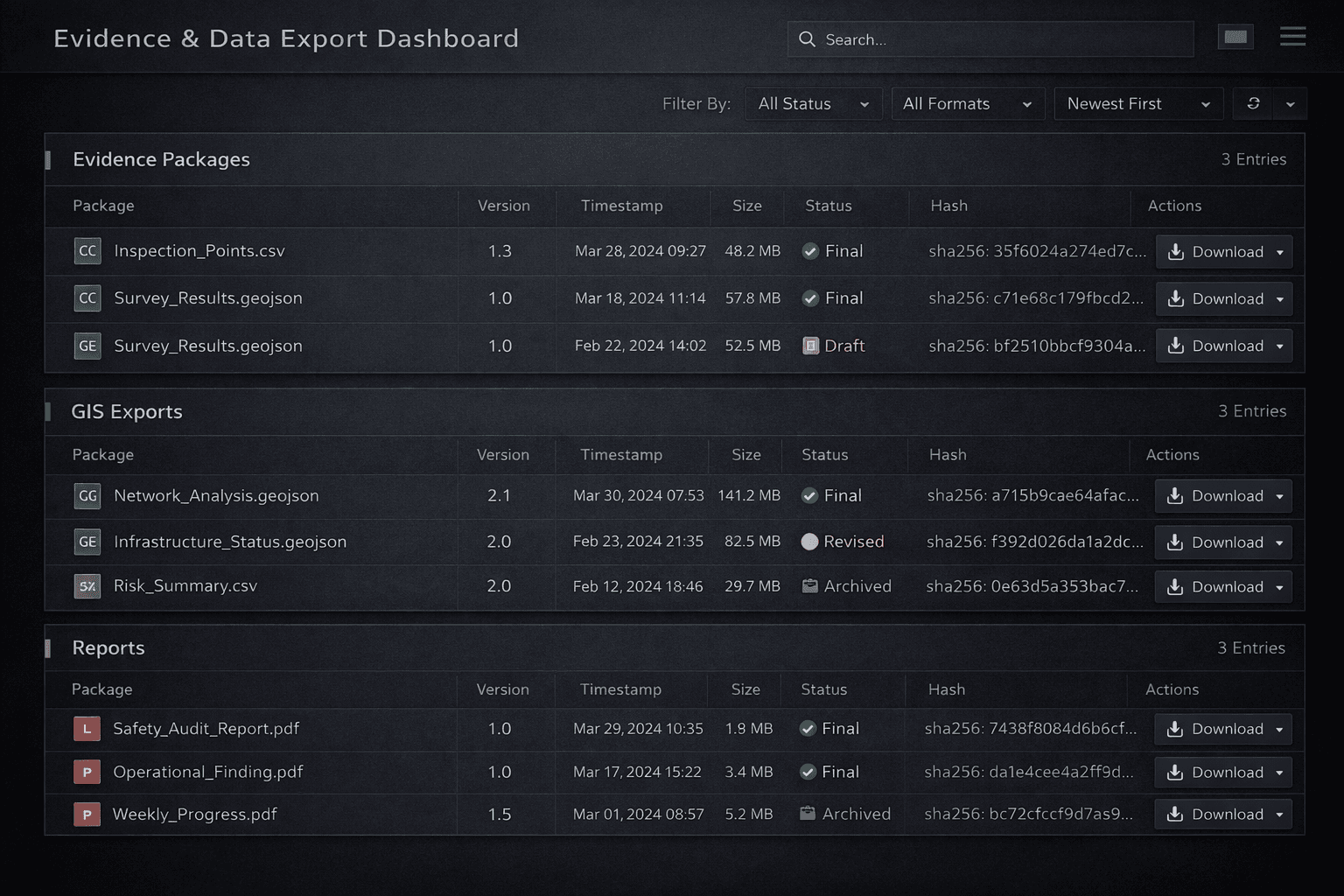Click the file icon beside Risk_Summary.csv
Viewport: 1344px width, 896px height.
click(x=87, y=586)
